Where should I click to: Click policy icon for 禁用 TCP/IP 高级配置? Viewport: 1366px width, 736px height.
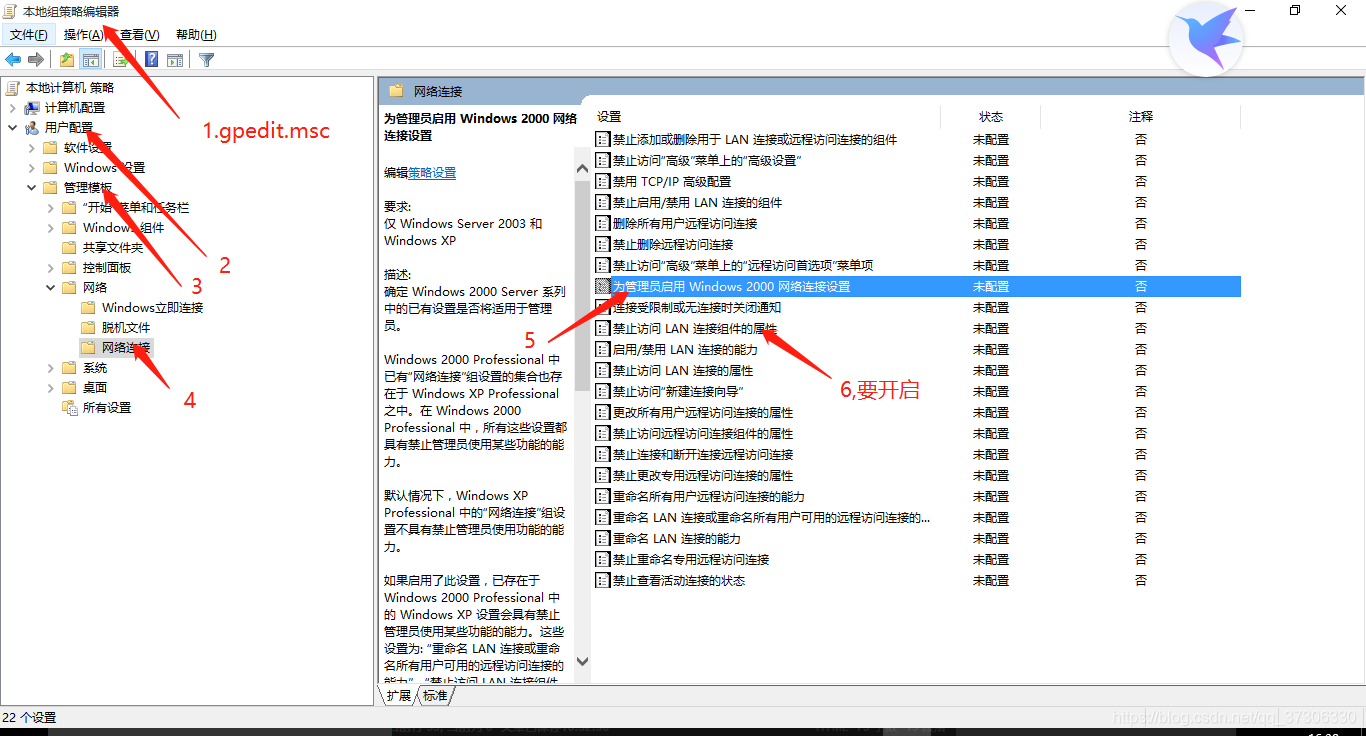coord(603,181)
